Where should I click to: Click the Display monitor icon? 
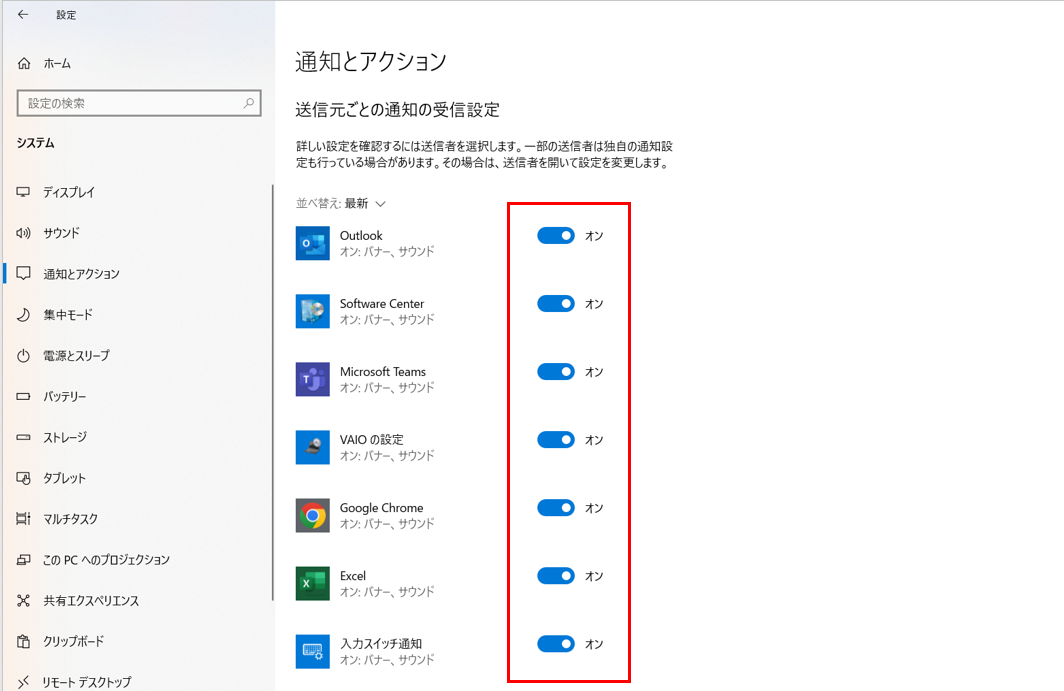23,192
